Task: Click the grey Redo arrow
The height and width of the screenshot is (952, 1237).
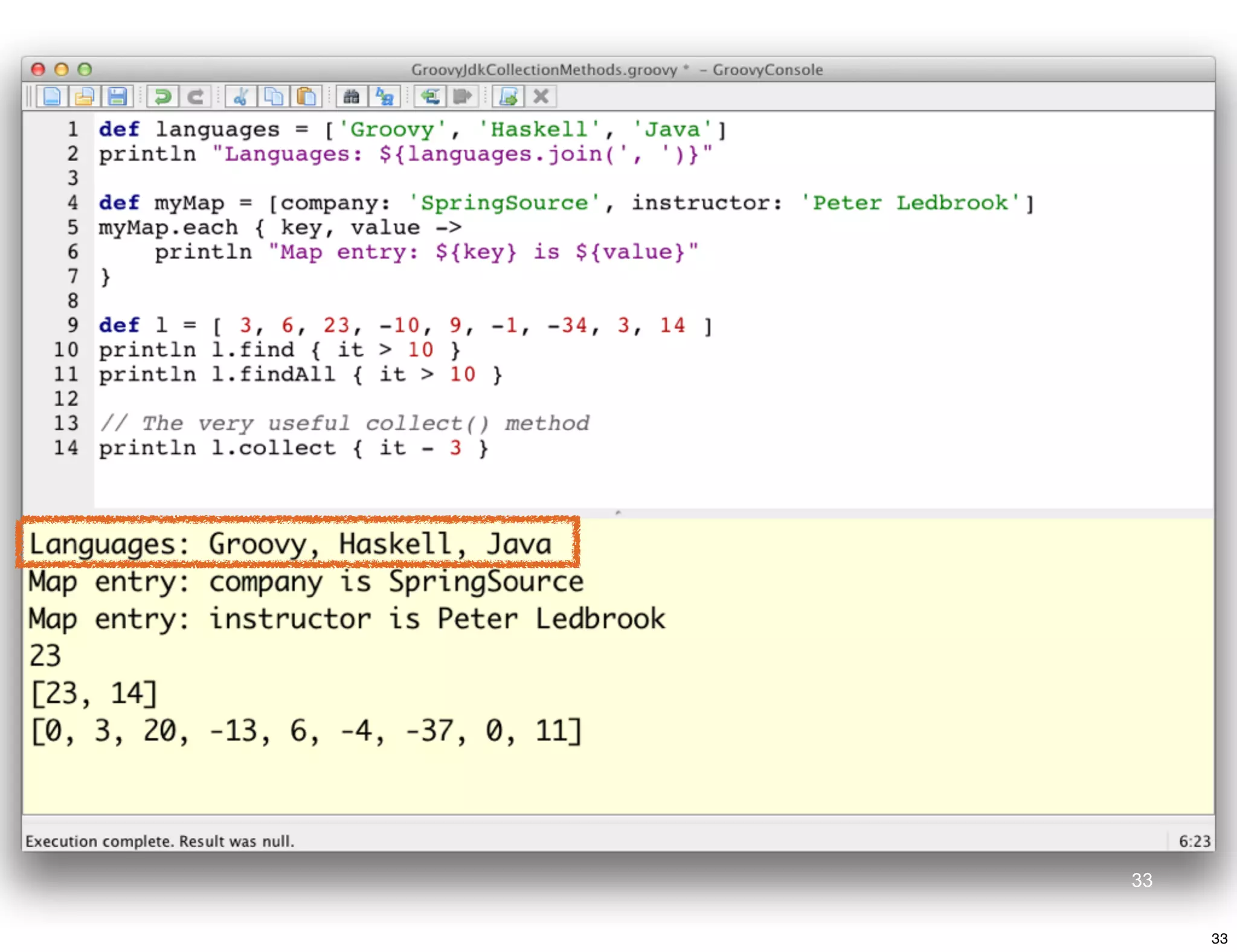Action: click(195, 97)
